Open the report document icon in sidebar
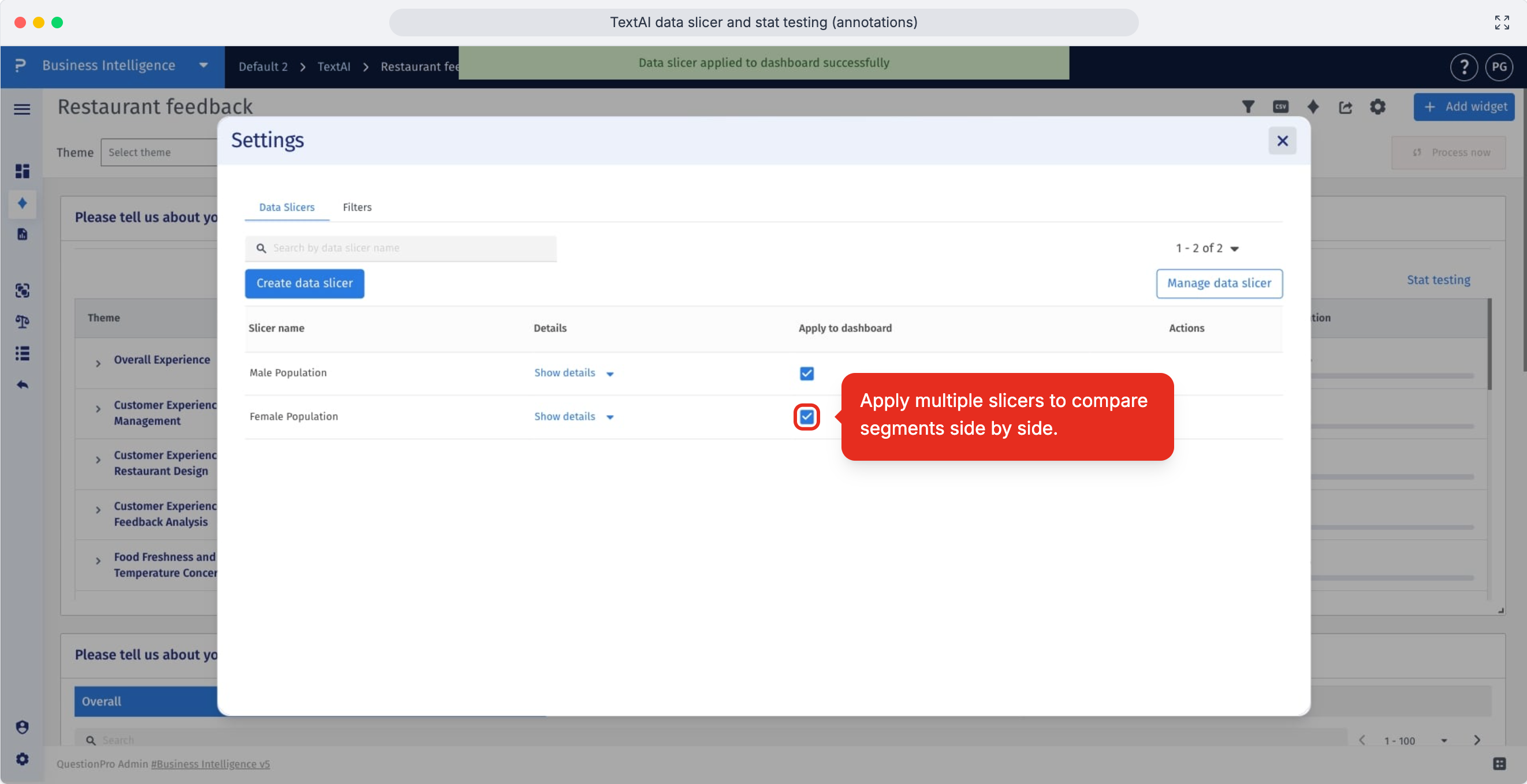 [22, 234]
